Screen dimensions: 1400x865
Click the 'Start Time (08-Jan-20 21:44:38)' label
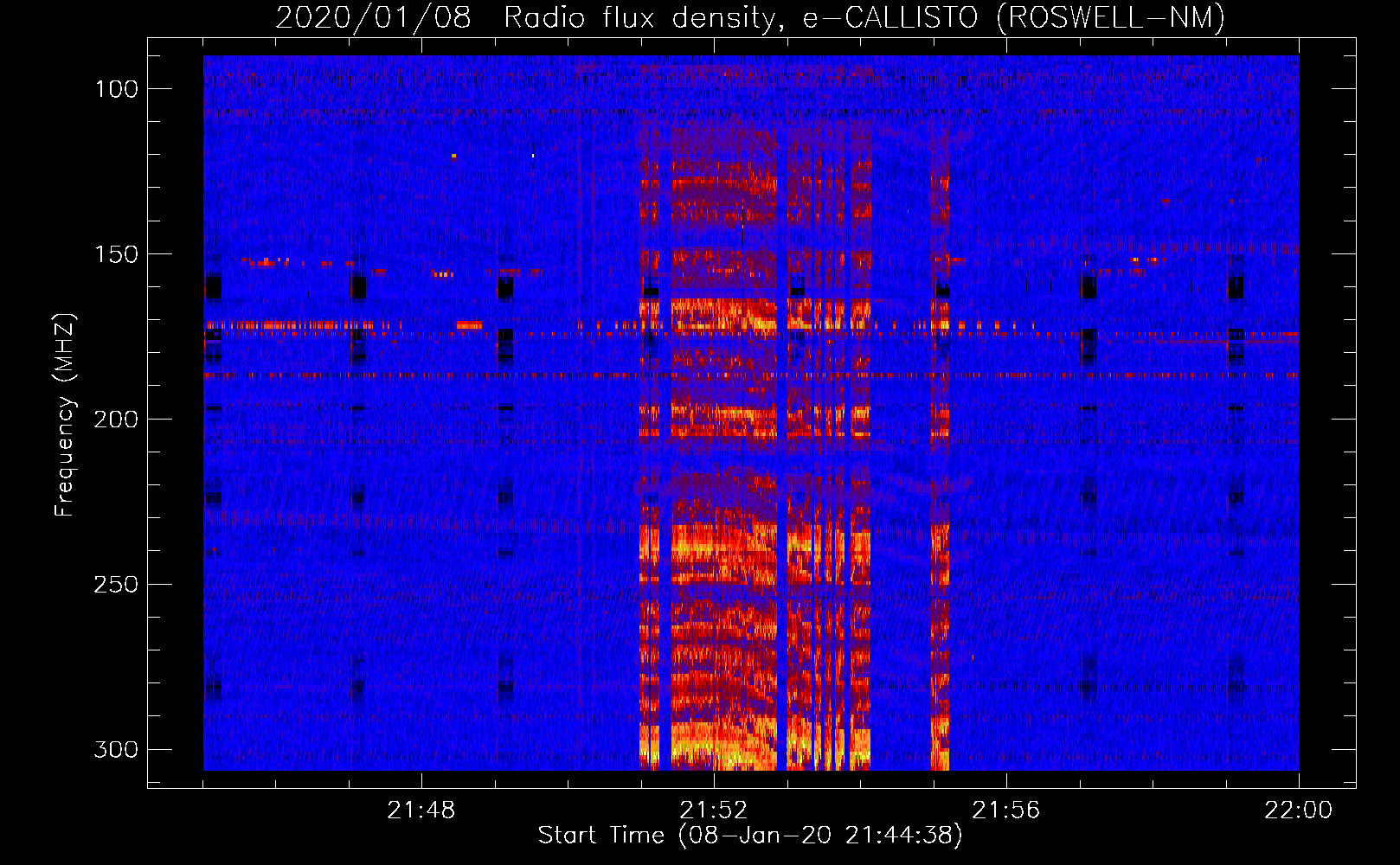750,836
